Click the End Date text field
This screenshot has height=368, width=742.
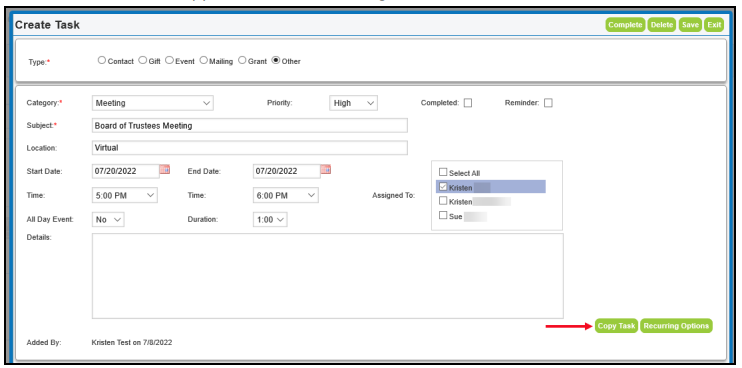287,171
